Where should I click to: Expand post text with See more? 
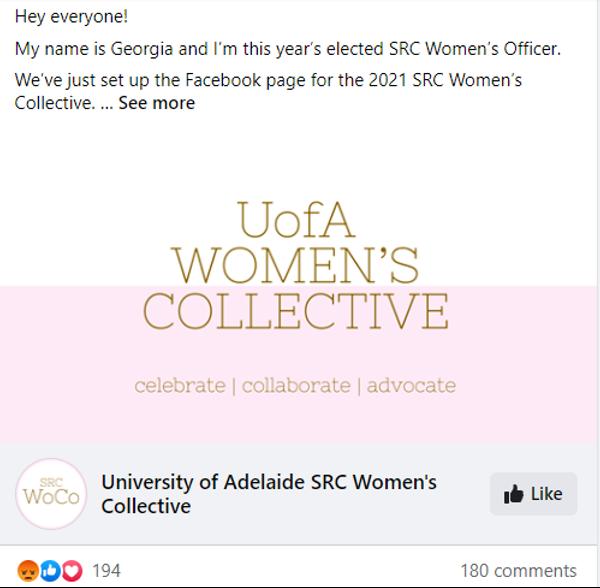pyautogui.click(x=157, y=103)
